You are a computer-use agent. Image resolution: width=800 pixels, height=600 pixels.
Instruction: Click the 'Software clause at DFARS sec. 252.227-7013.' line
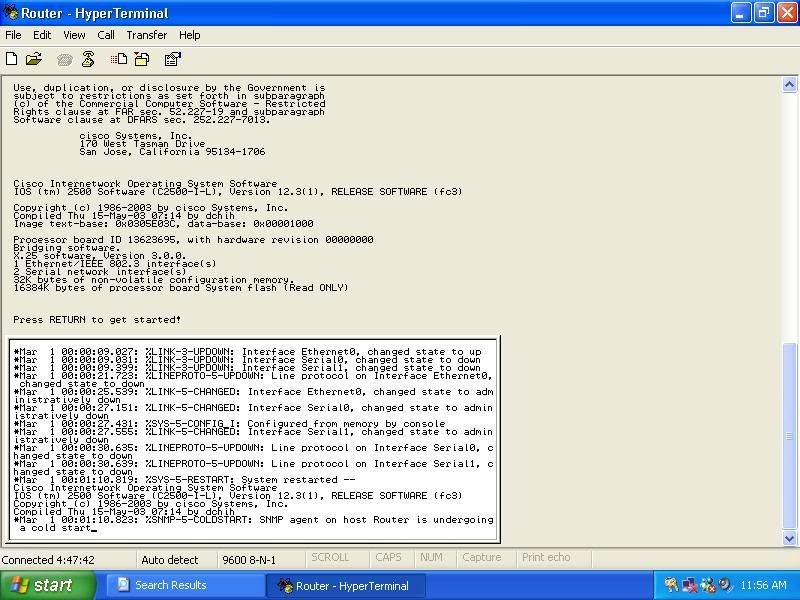(x=142, y=120)
